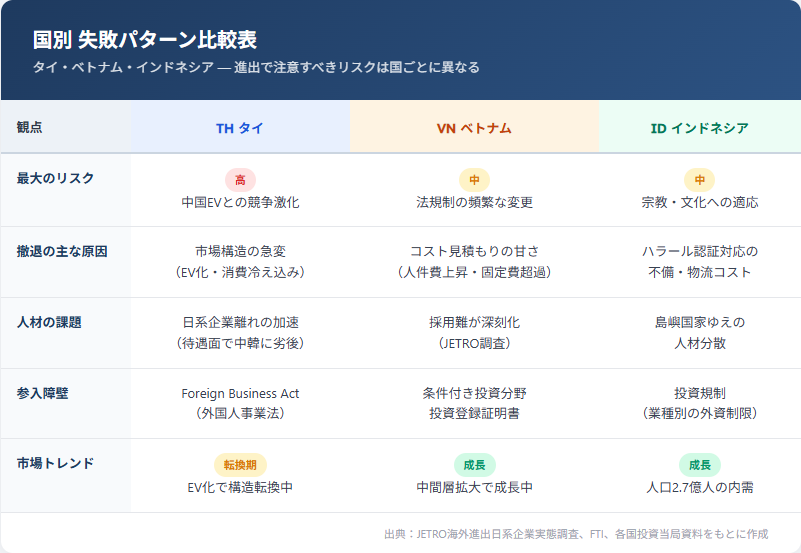Click the 成長 badge above 中間層拡大で成長中
This screenshot has width=801, height=553.
click(474, 465)
